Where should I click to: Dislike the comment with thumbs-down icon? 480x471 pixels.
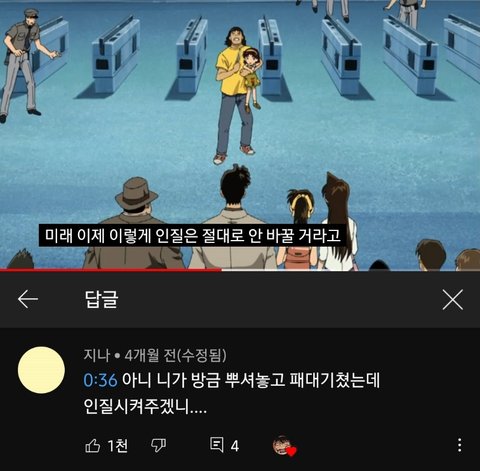(158, 445)
